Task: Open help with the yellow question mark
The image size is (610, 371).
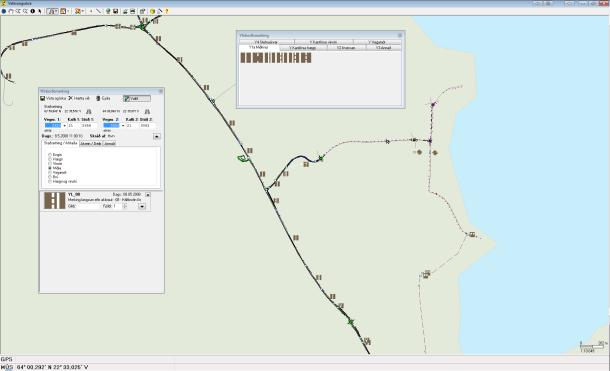Action: point(167,11)
